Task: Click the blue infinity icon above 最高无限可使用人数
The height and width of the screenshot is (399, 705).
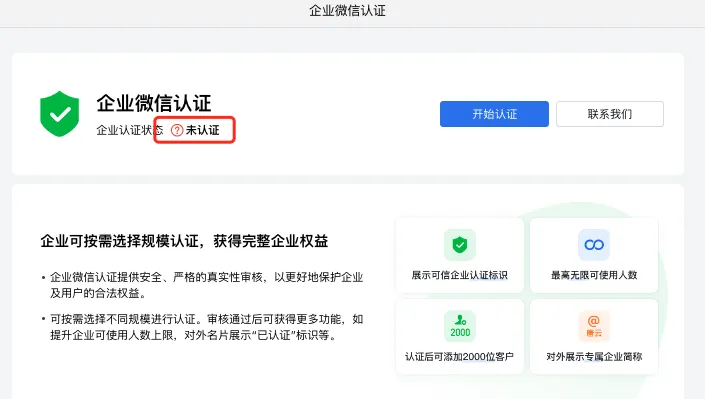Action: 593,245
